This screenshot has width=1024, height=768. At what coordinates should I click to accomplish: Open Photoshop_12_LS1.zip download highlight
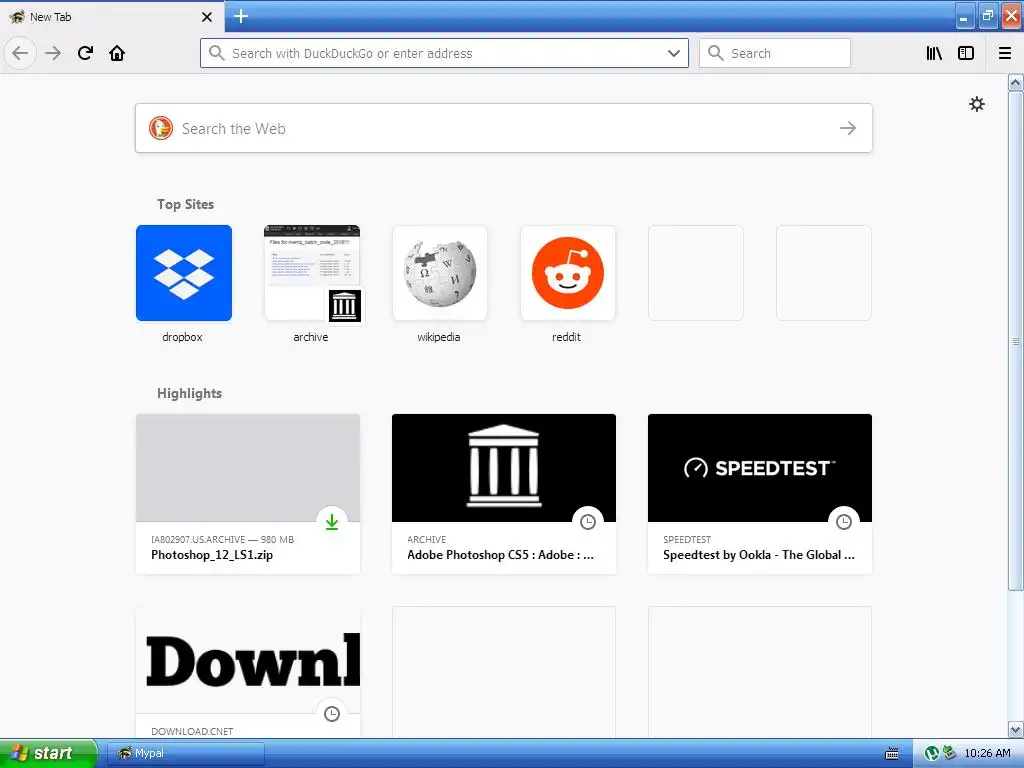click(248, 494)
